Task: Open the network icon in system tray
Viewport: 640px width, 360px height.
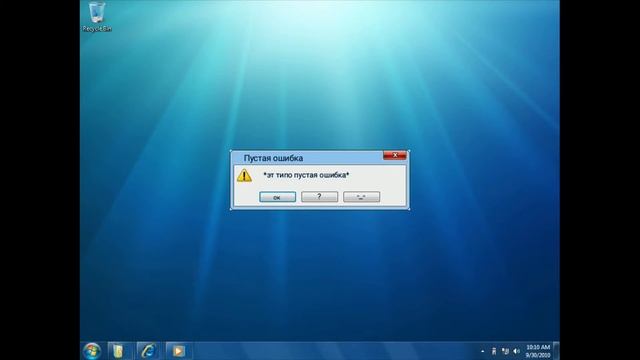Action: point(505,351)
